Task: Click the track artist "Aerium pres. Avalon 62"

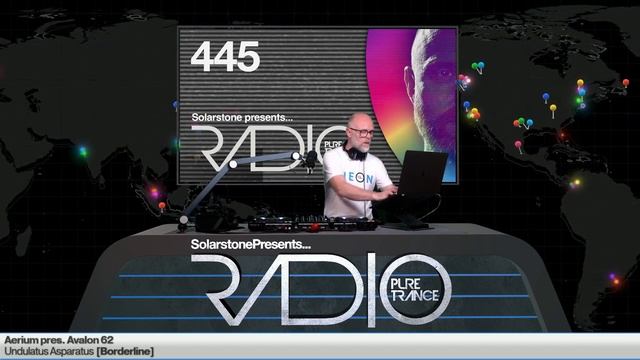Action: [59, 340]
